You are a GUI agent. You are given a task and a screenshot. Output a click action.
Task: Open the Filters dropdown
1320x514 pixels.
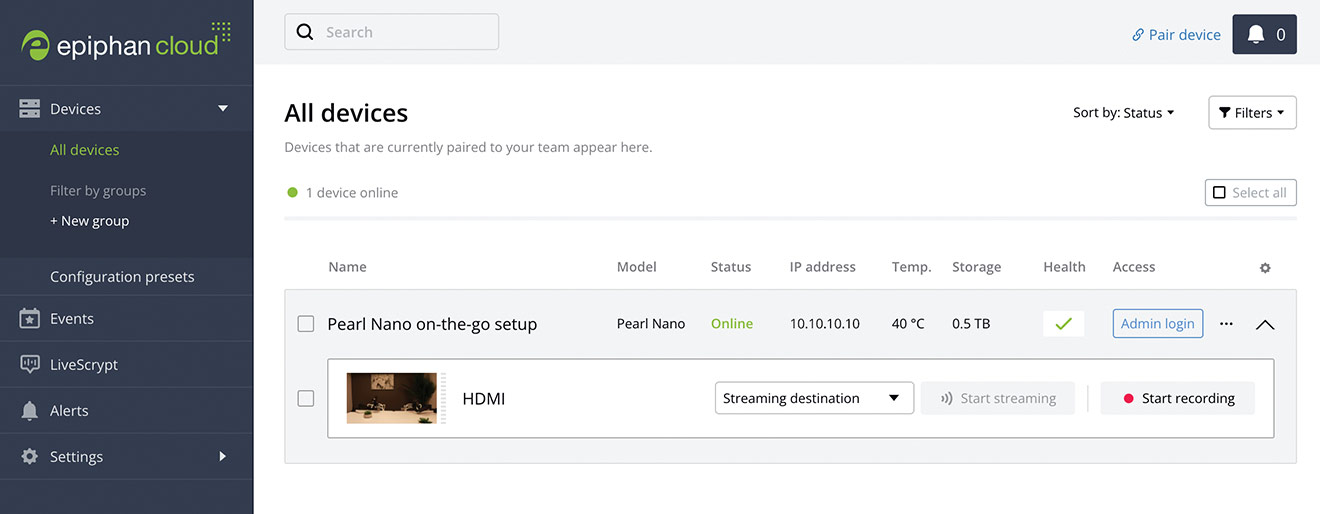[1253, 113]
